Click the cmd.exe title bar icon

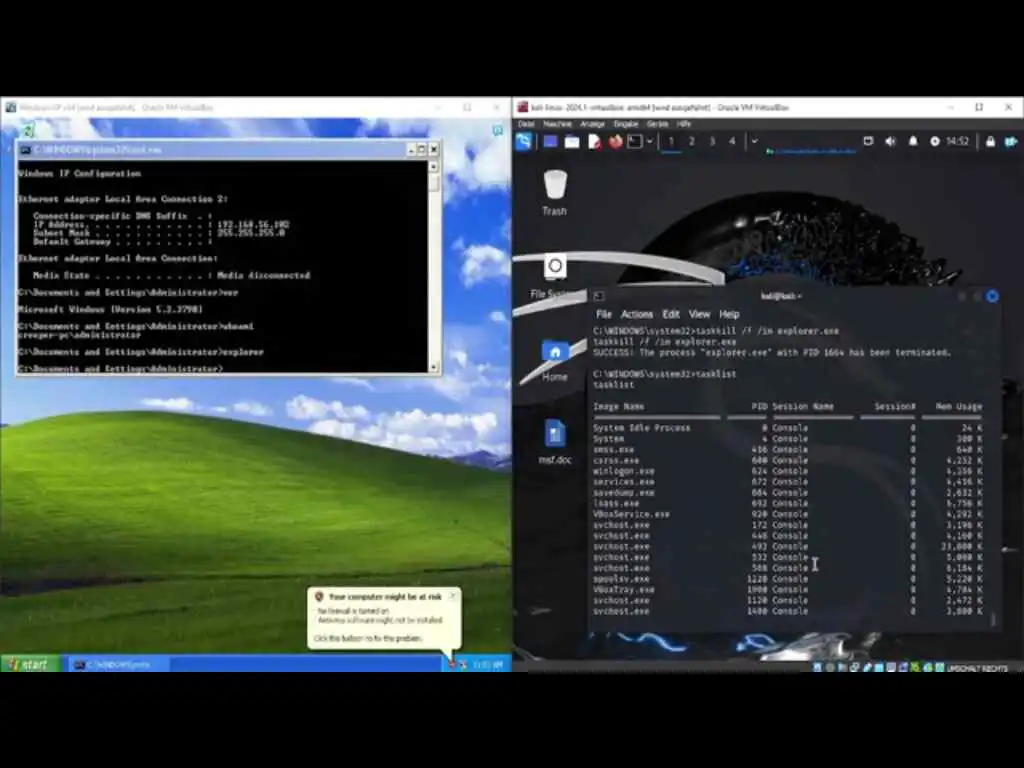25,150
